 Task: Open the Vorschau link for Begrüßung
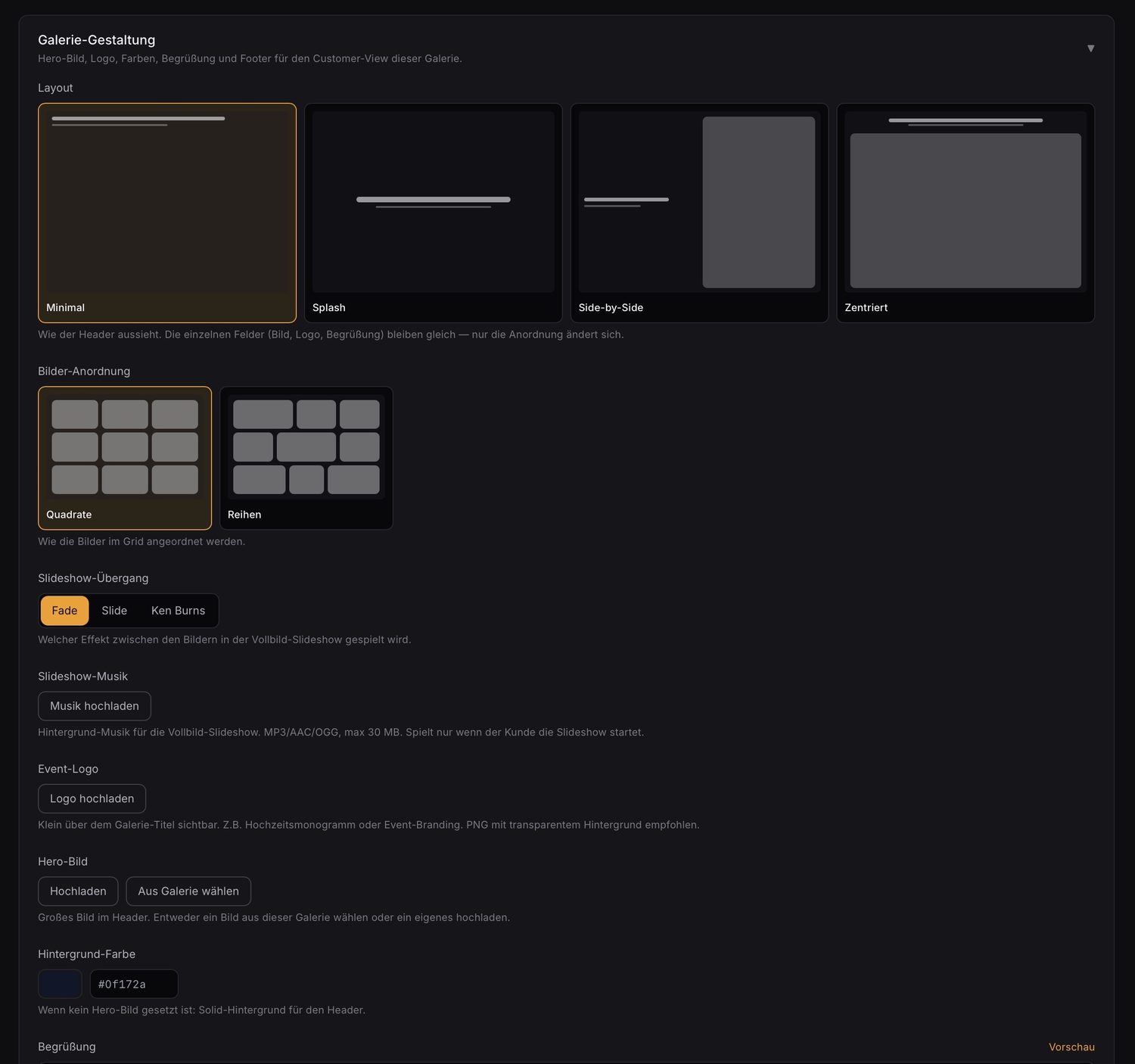tap(1071, 1047)
